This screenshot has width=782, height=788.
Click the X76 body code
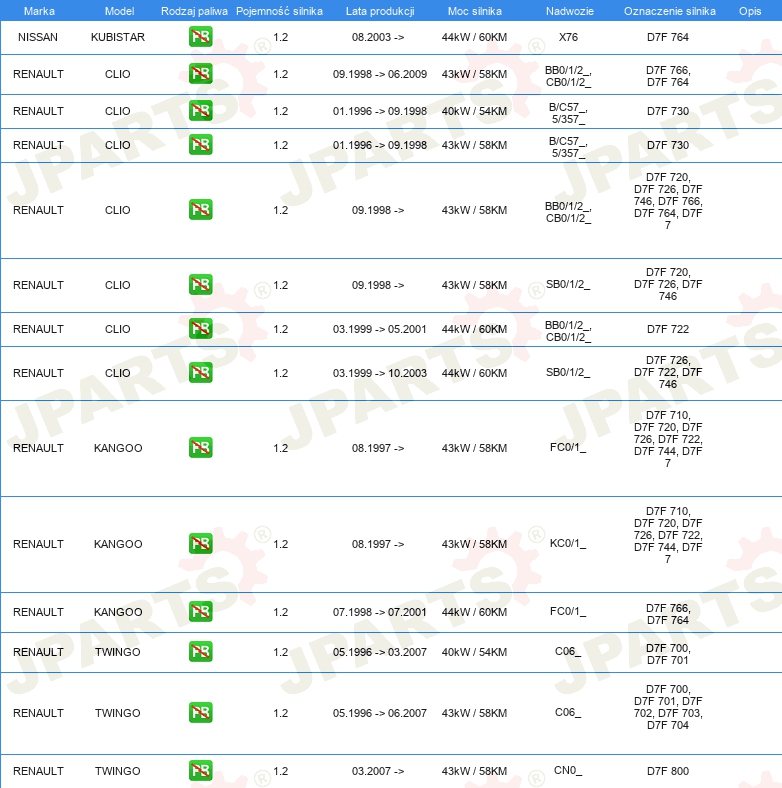[568, 37]
